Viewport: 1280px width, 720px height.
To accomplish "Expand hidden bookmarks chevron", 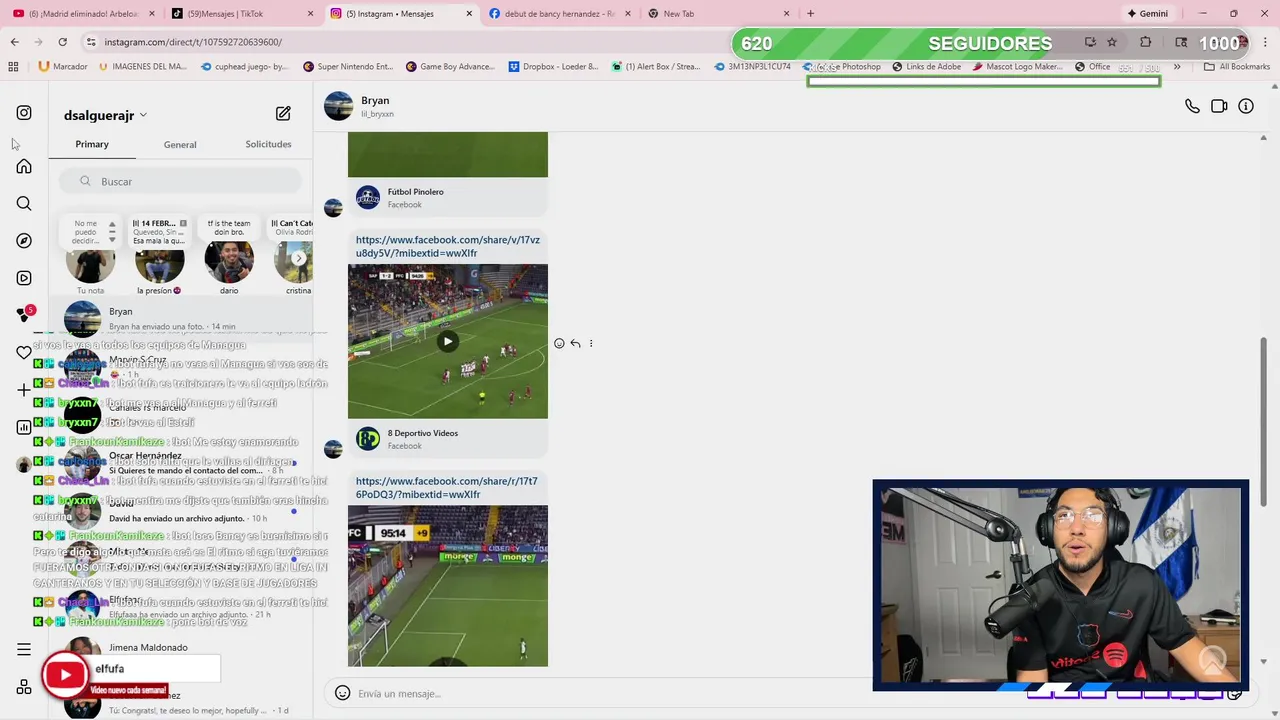I will click(x=1177, y=67).
